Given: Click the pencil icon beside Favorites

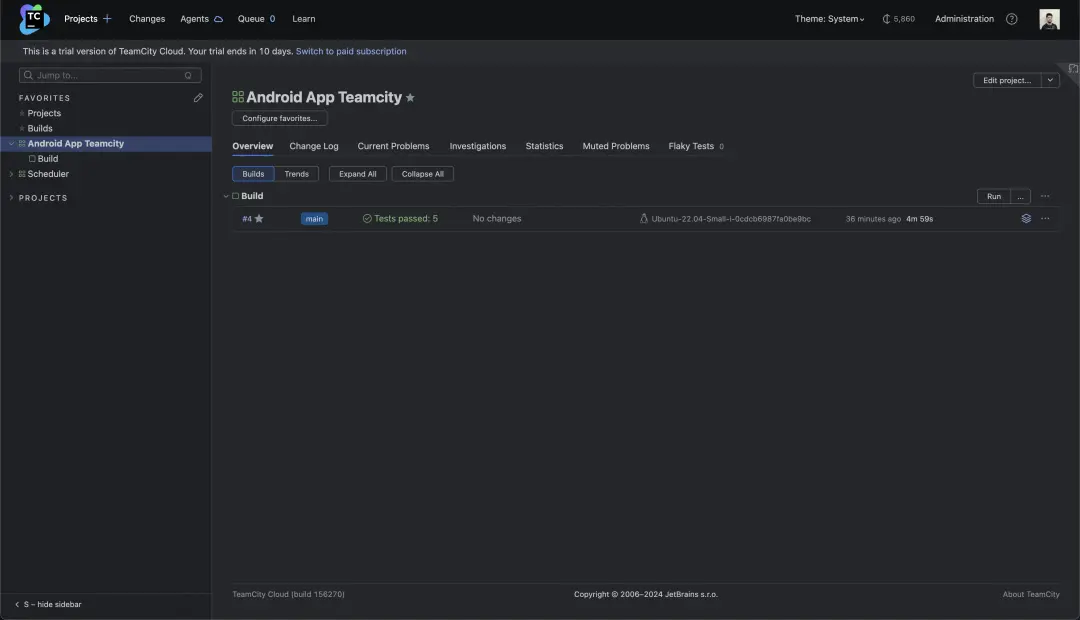Looking at the screenshot, I should coord(198,98).
